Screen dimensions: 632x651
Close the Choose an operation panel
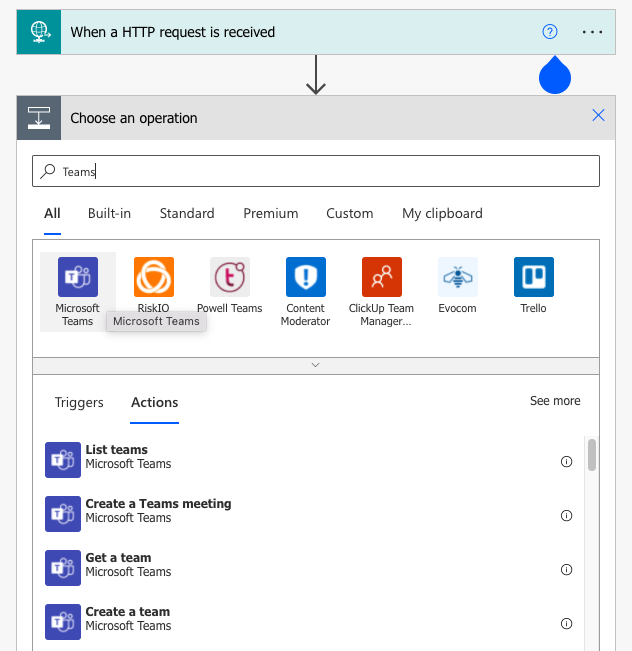point(598,116)
